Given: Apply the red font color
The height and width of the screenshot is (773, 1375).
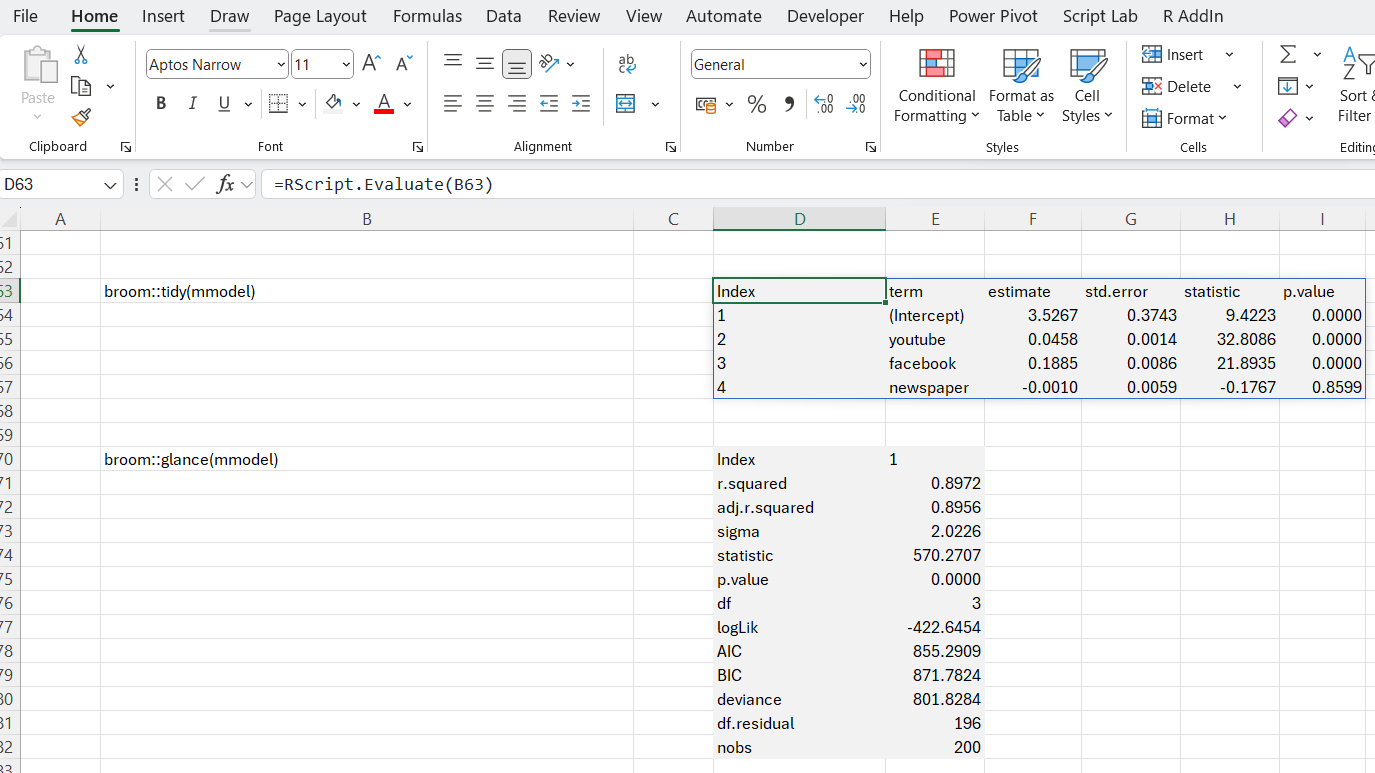Looking at the screenshot, I should [384, 103].
